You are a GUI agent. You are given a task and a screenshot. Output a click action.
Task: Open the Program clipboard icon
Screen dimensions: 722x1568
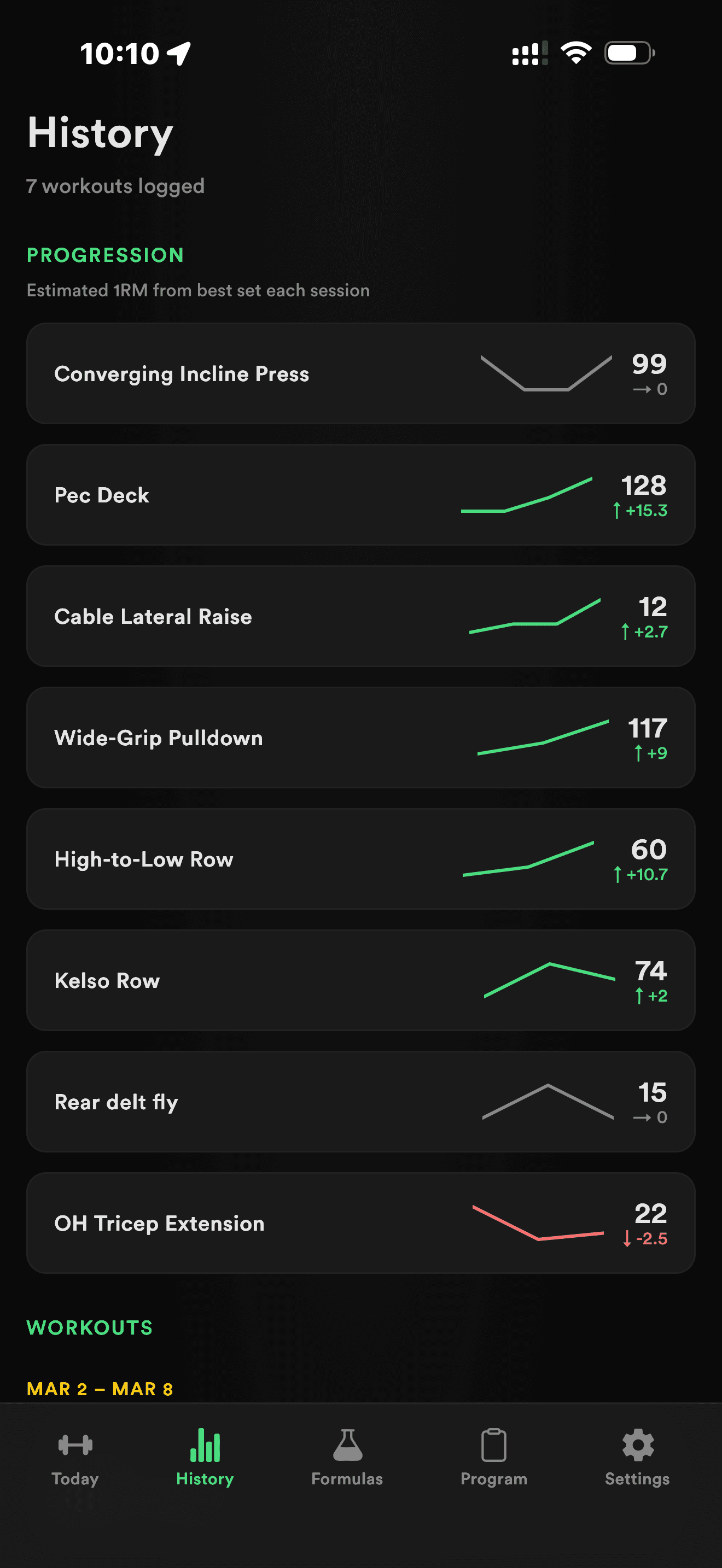pyautogui.click(x=493, y=1444)
